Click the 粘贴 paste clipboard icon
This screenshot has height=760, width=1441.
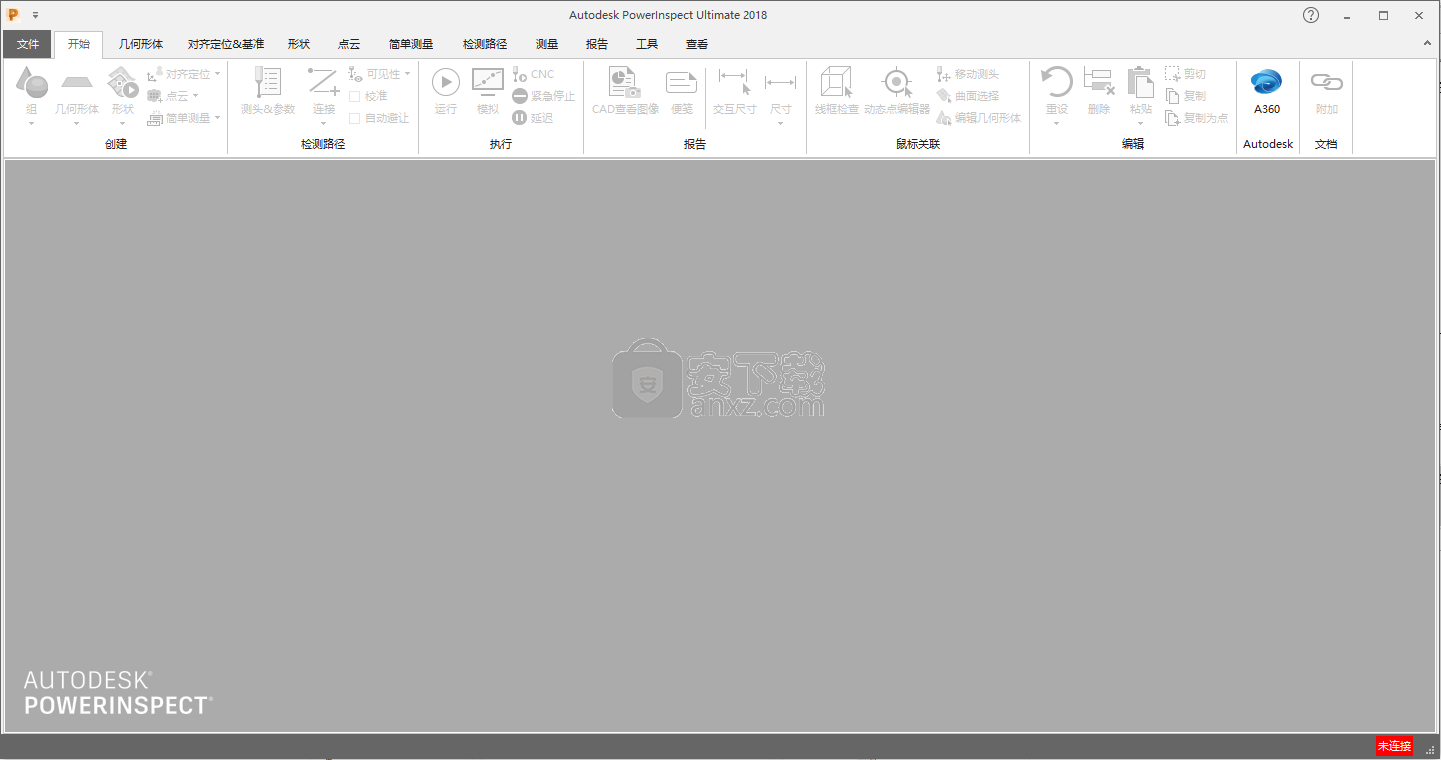pos(1140,82)
